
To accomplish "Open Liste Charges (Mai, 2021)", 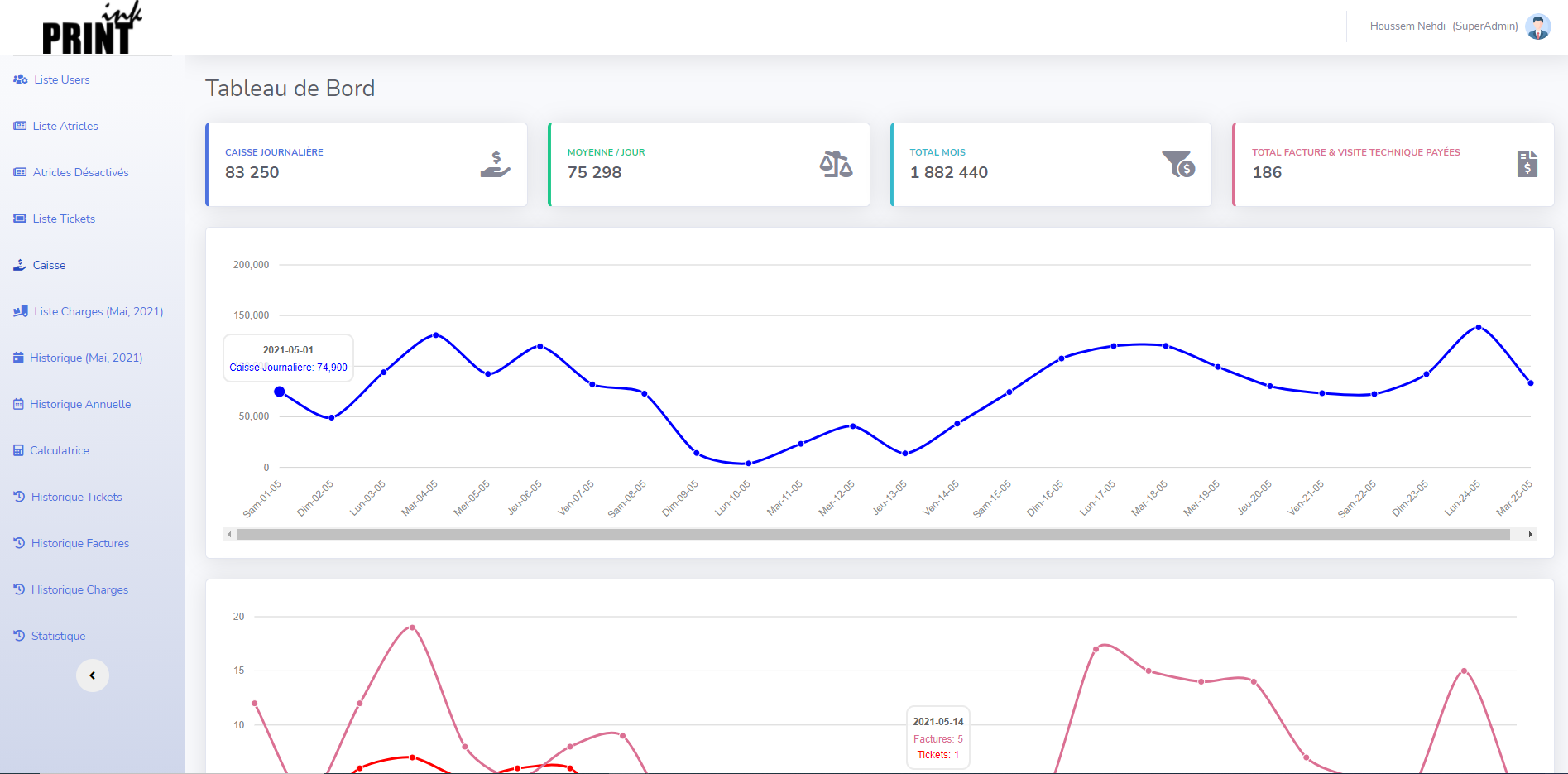I will click(x=98, y=311).
